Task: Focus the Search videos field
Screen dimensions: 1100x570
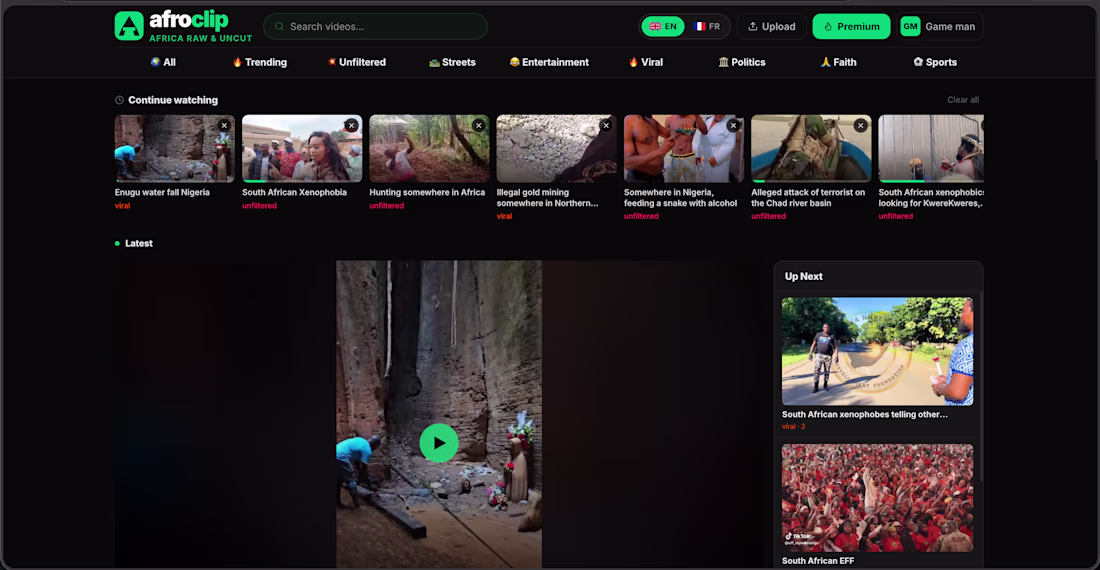Action: (x=375, y=27)
